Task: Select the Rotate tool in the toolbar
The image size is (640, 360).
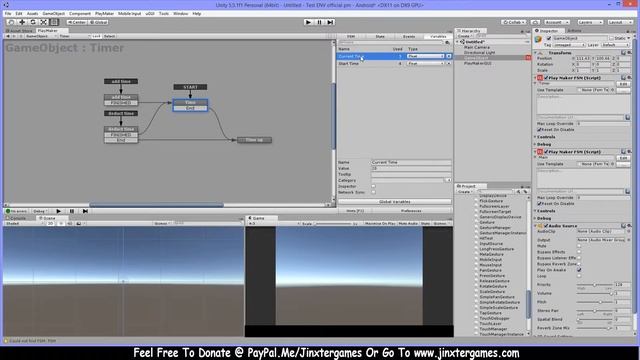Action: coord(33,22)
